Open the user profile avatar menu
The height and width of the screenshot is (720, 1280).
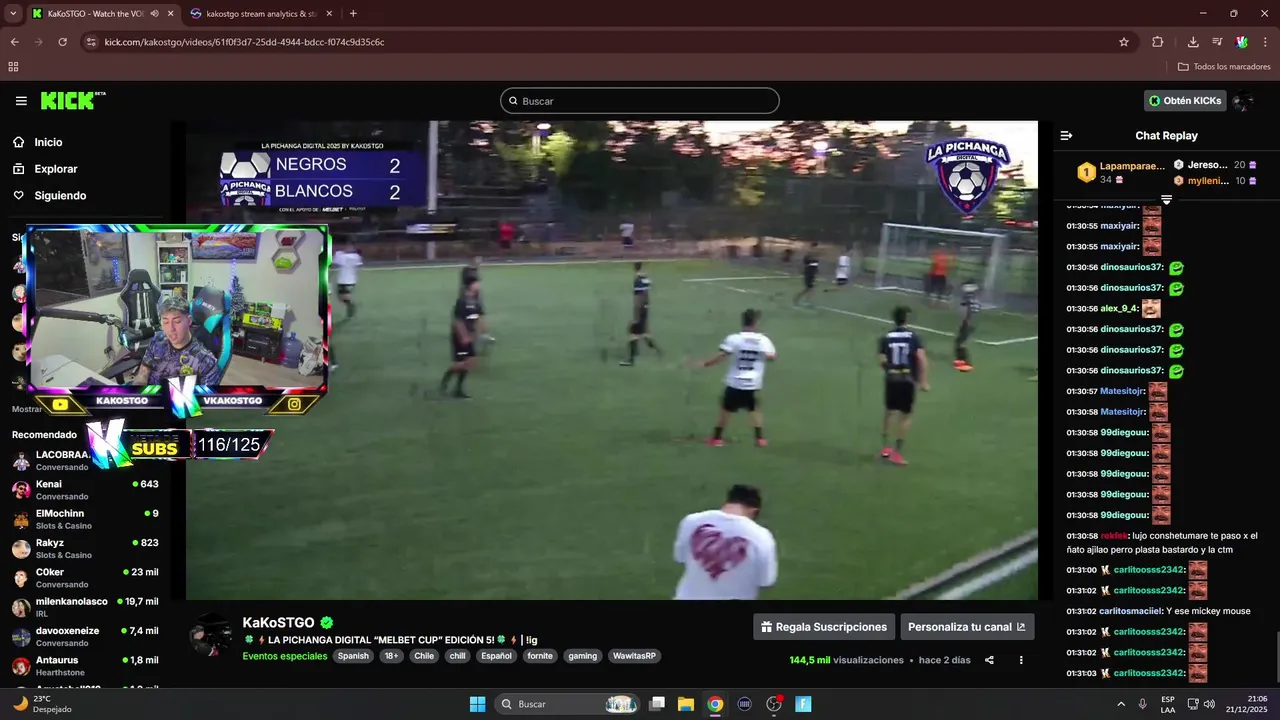[x=1244, y=101]
